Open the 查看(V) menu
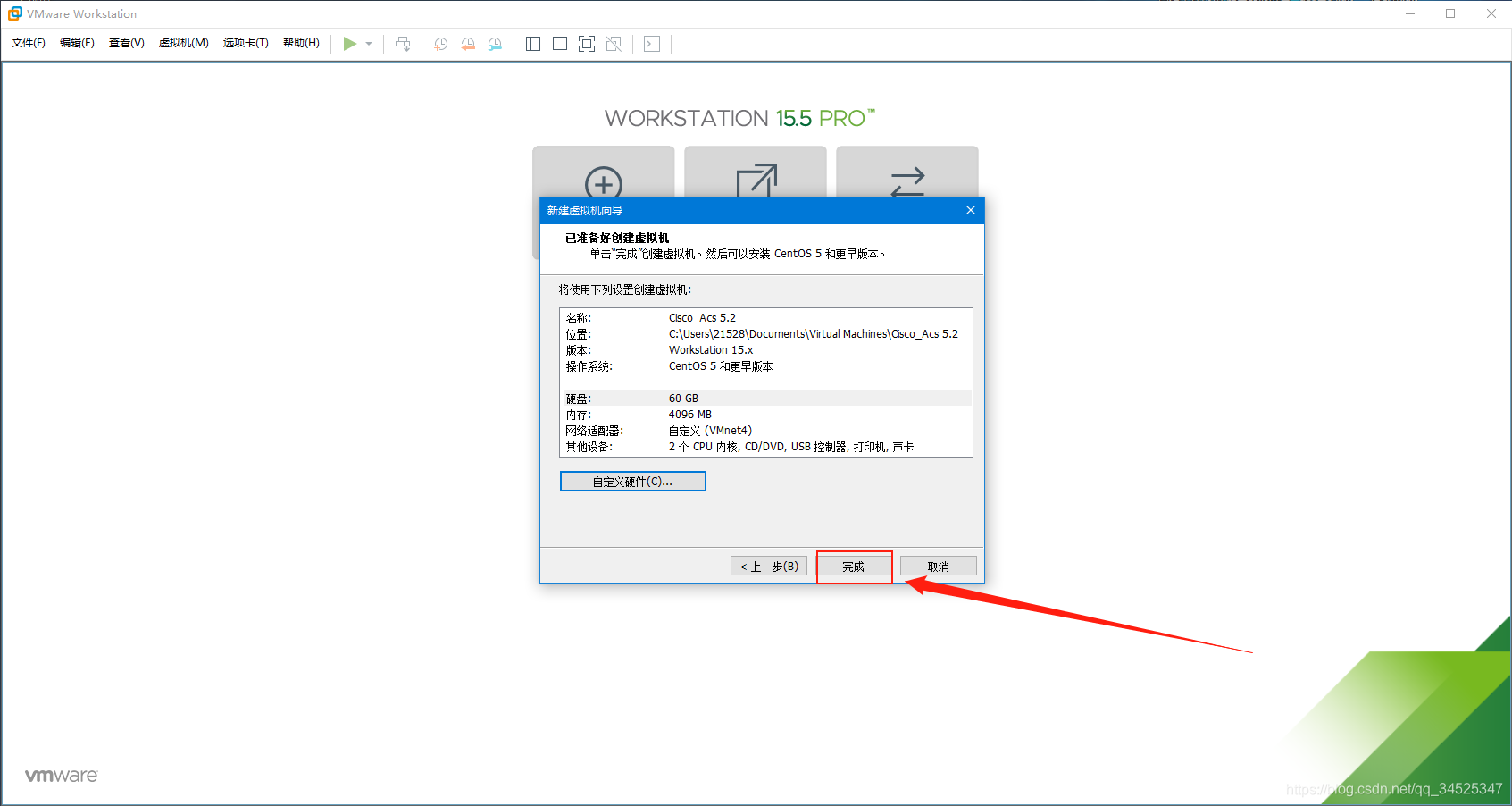 (126, 43)
